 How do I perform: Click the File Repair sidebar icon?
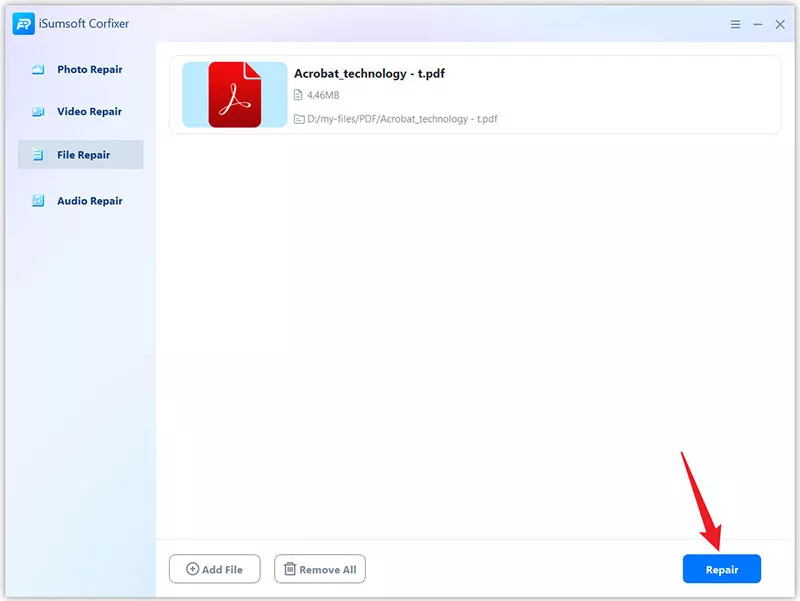pos(38,155)
